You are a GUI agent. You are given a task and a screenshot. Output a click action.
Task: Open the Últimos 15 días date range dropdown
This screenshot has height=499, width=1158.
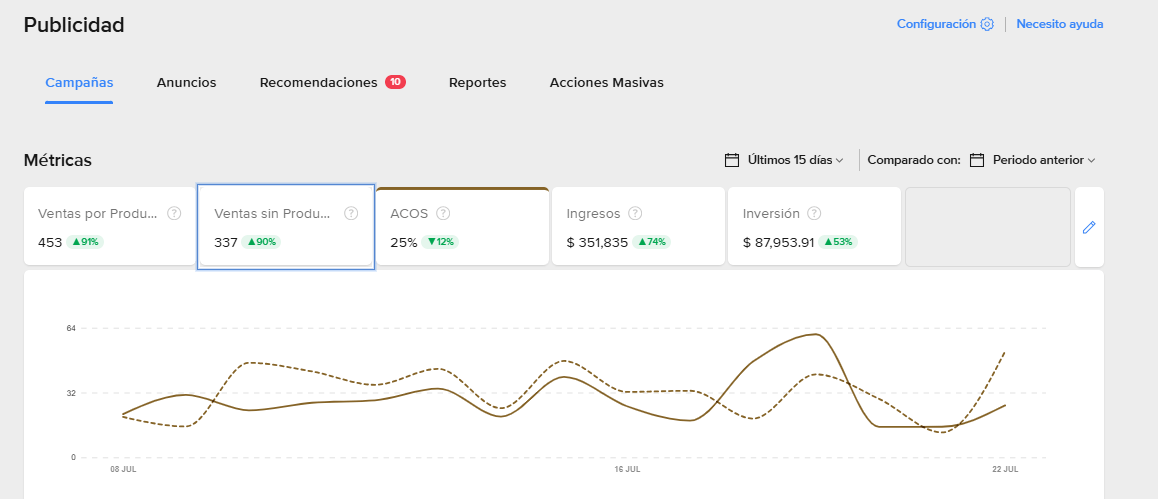coord(795,160)
